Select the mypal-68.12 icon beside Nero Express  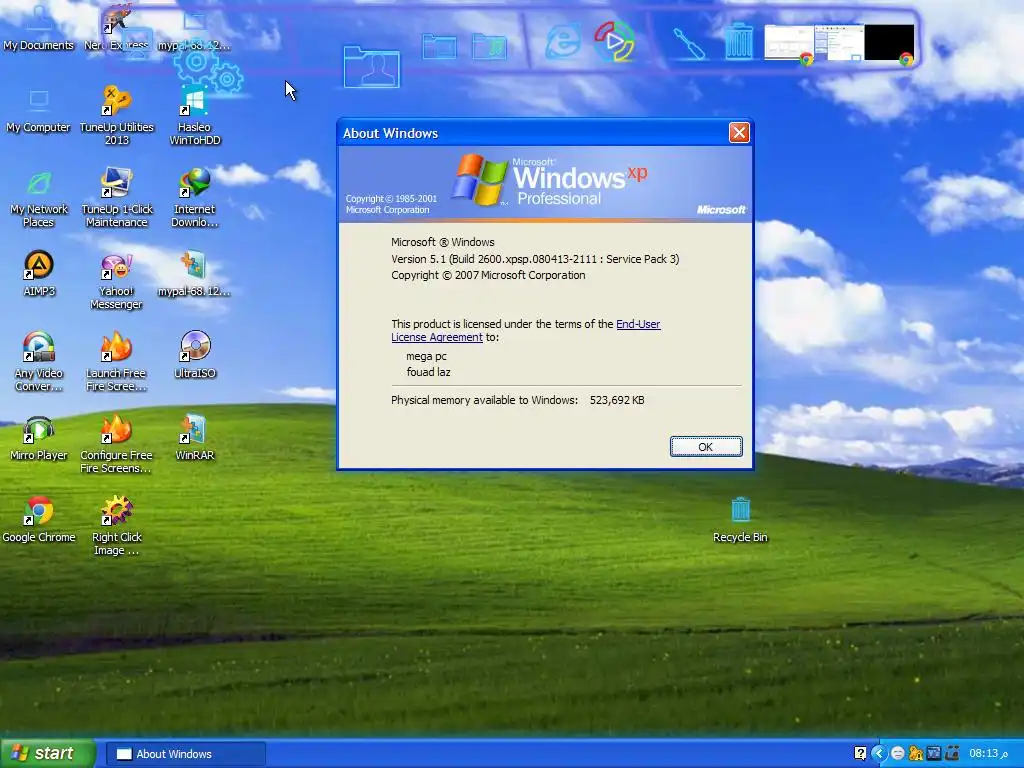point(194,27)
